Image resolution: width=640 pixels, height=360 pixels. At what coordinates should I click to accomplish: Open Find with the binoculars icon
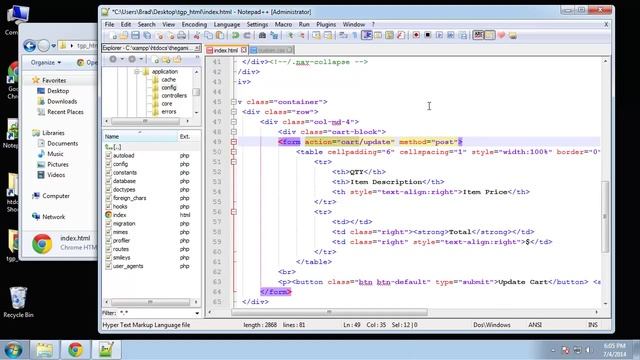click(x=262, y=36)
